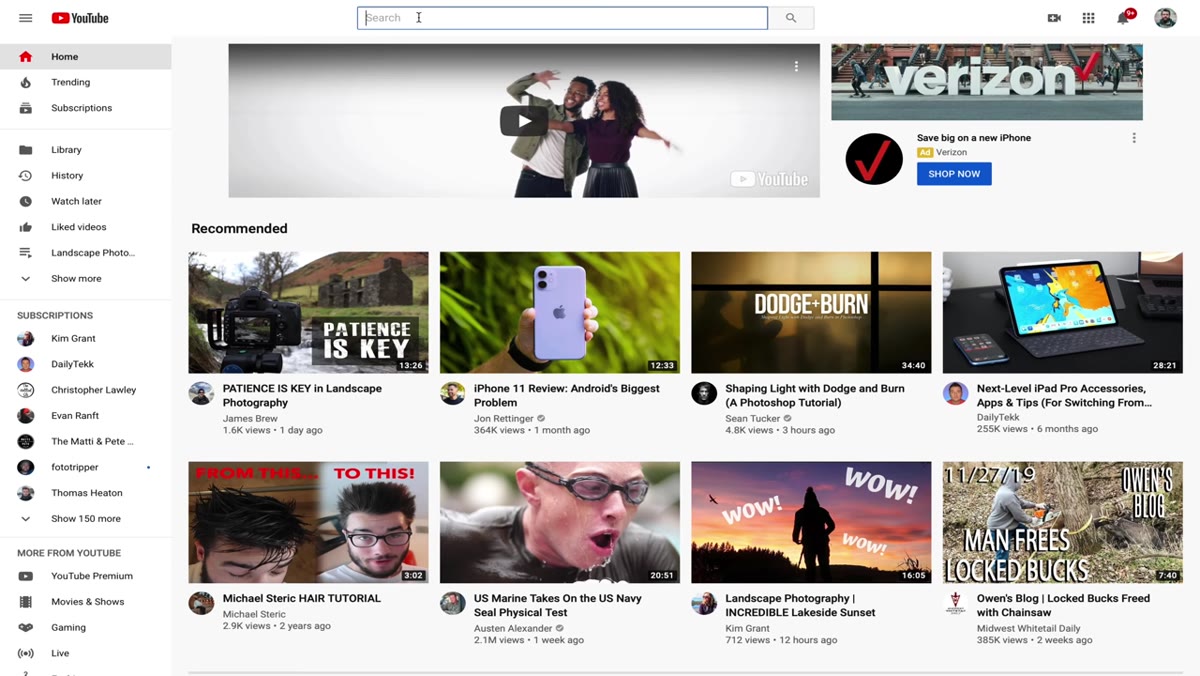The image size is (1200, 676).
Task: Go to Home in sidebar
Action: pos(86,57)
